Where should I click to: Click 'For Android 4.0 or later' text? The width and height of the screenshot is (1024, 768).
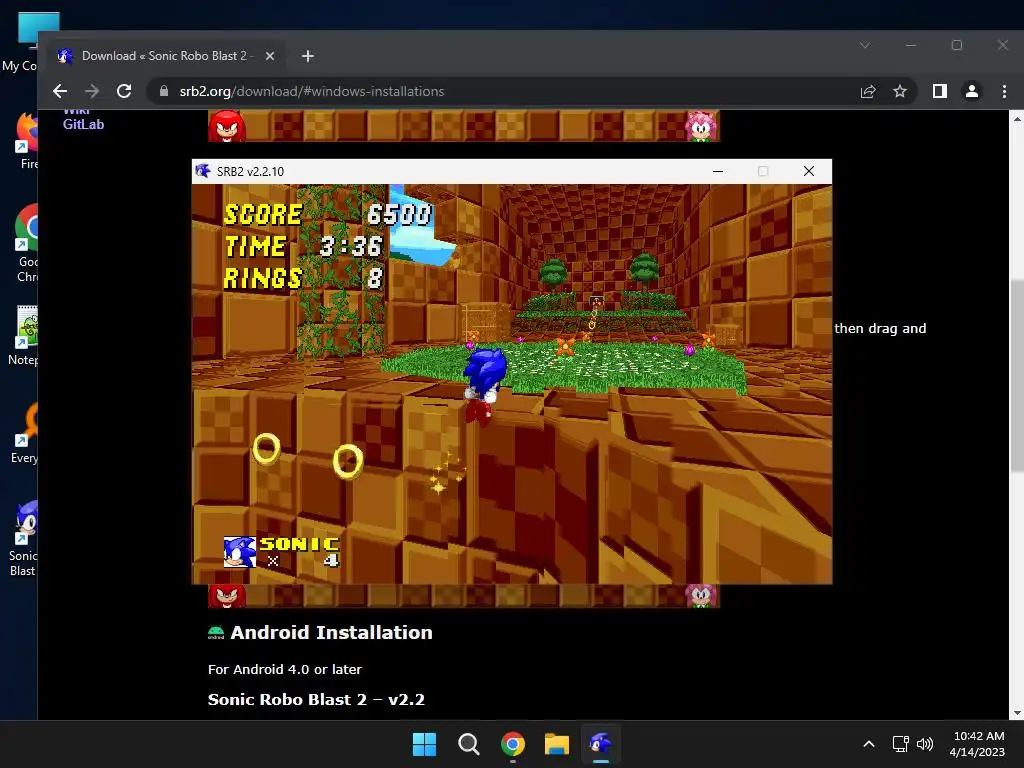(x=285, y=669)
